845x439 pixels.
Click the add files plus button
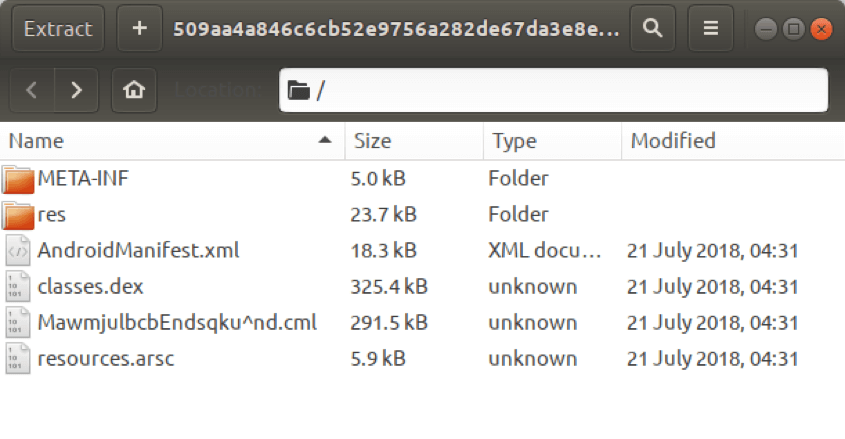point(139,29)
